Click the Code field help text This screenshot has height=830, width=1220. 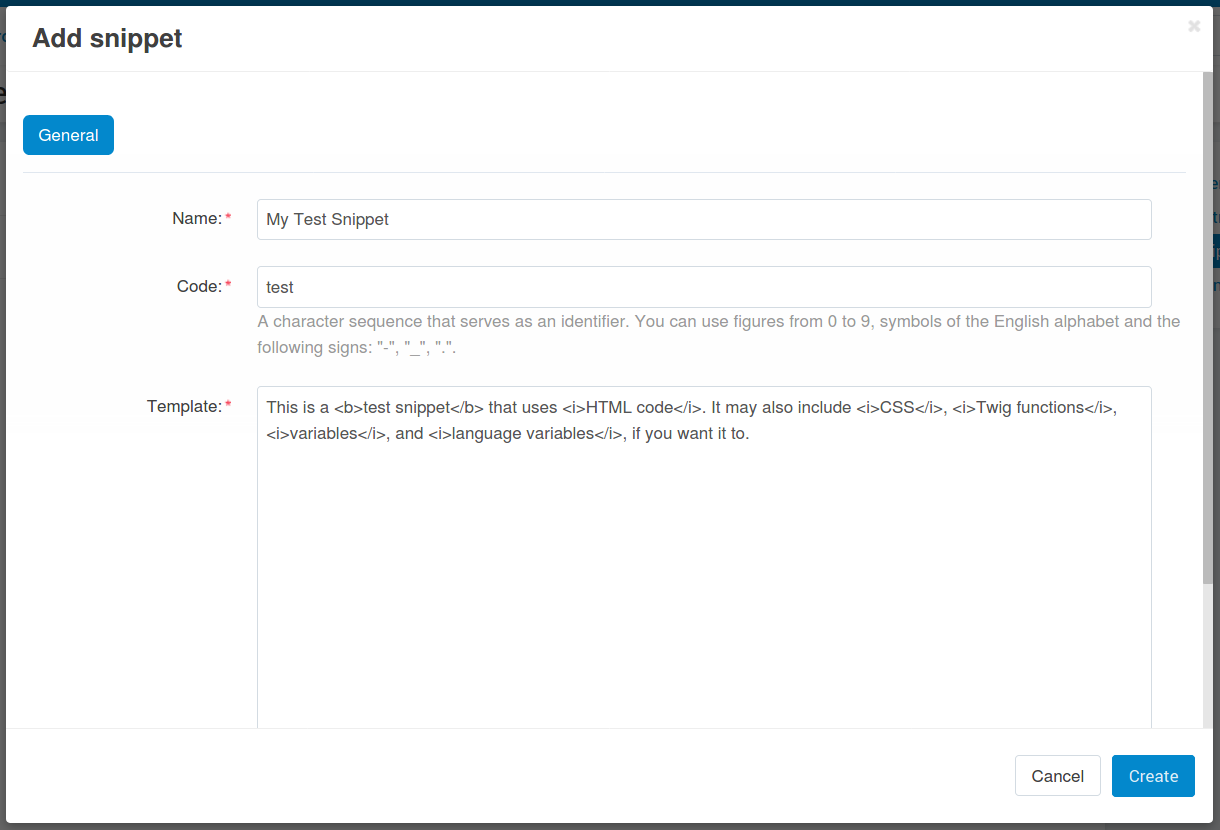718,335
